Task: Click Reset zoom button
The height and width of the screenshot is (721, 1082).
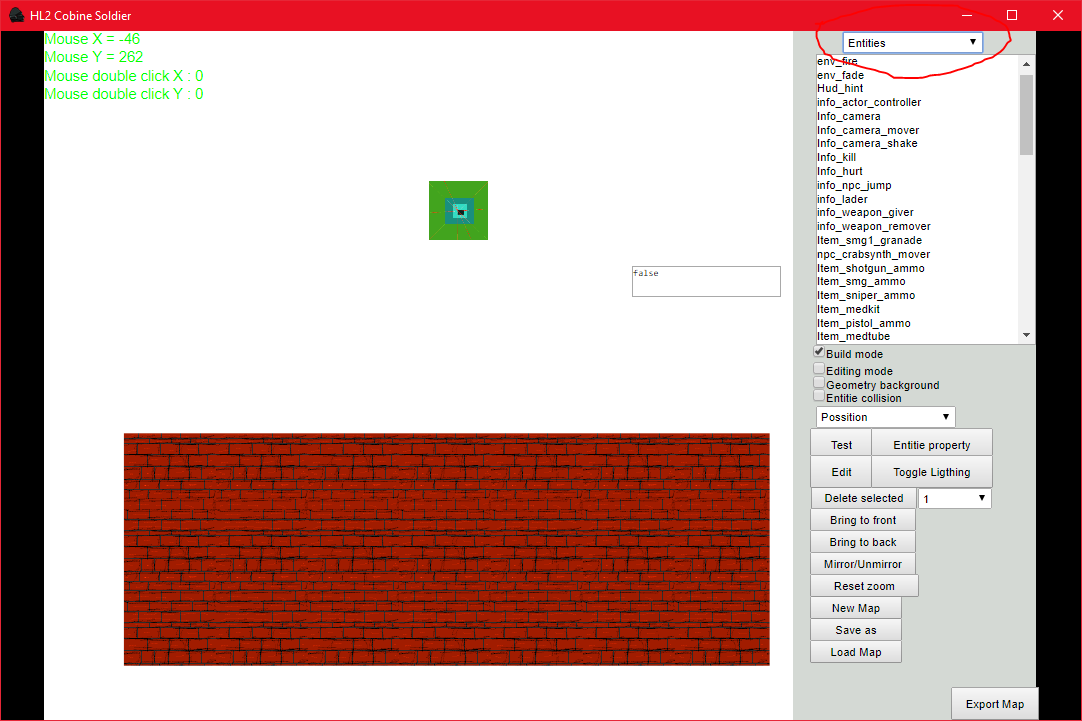Action: click(864, 586)
